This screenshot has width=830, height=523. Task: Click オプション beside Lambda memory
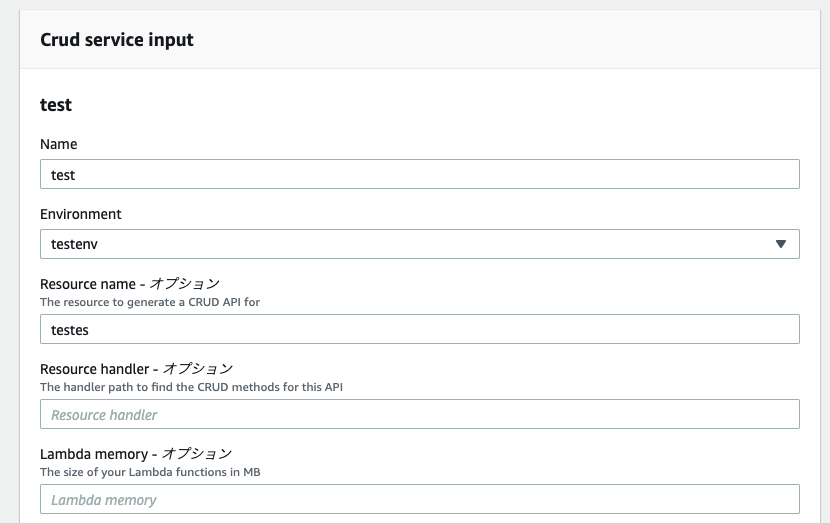tap(197, 454)
